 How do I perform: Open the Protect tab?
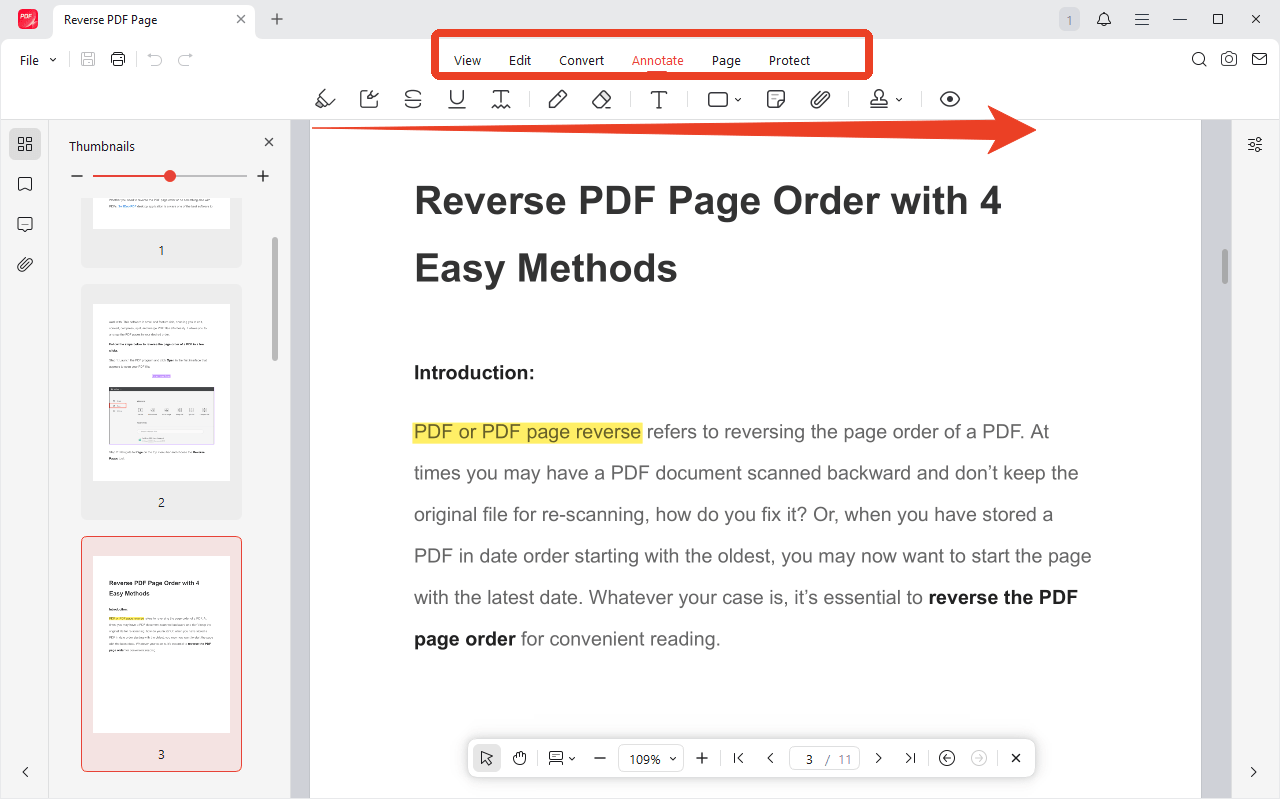(789, 60)
